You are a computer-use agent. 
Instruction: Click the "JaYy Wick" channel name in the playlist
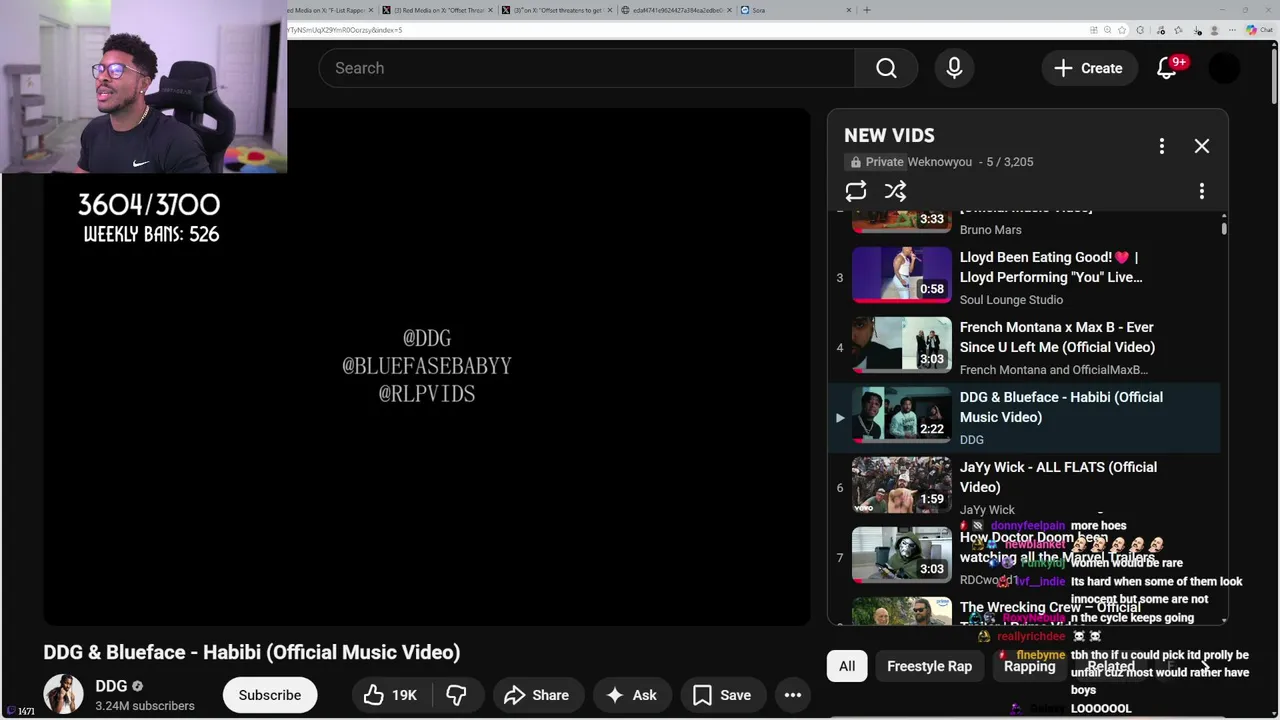(987, 510)
